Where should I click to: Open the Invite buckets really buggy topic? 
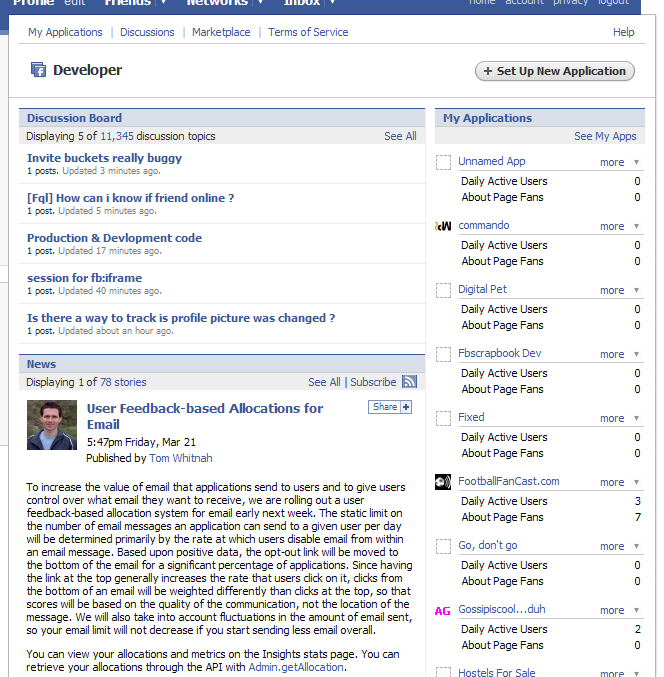click(104, 158)
